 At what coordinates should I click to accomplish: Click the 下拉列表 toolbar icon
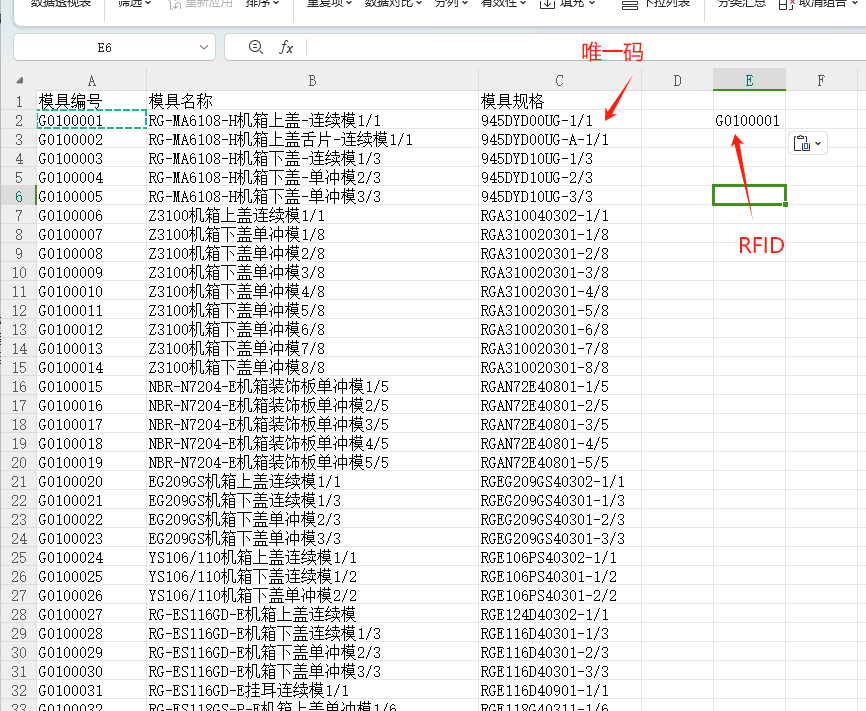click(629, 5)
